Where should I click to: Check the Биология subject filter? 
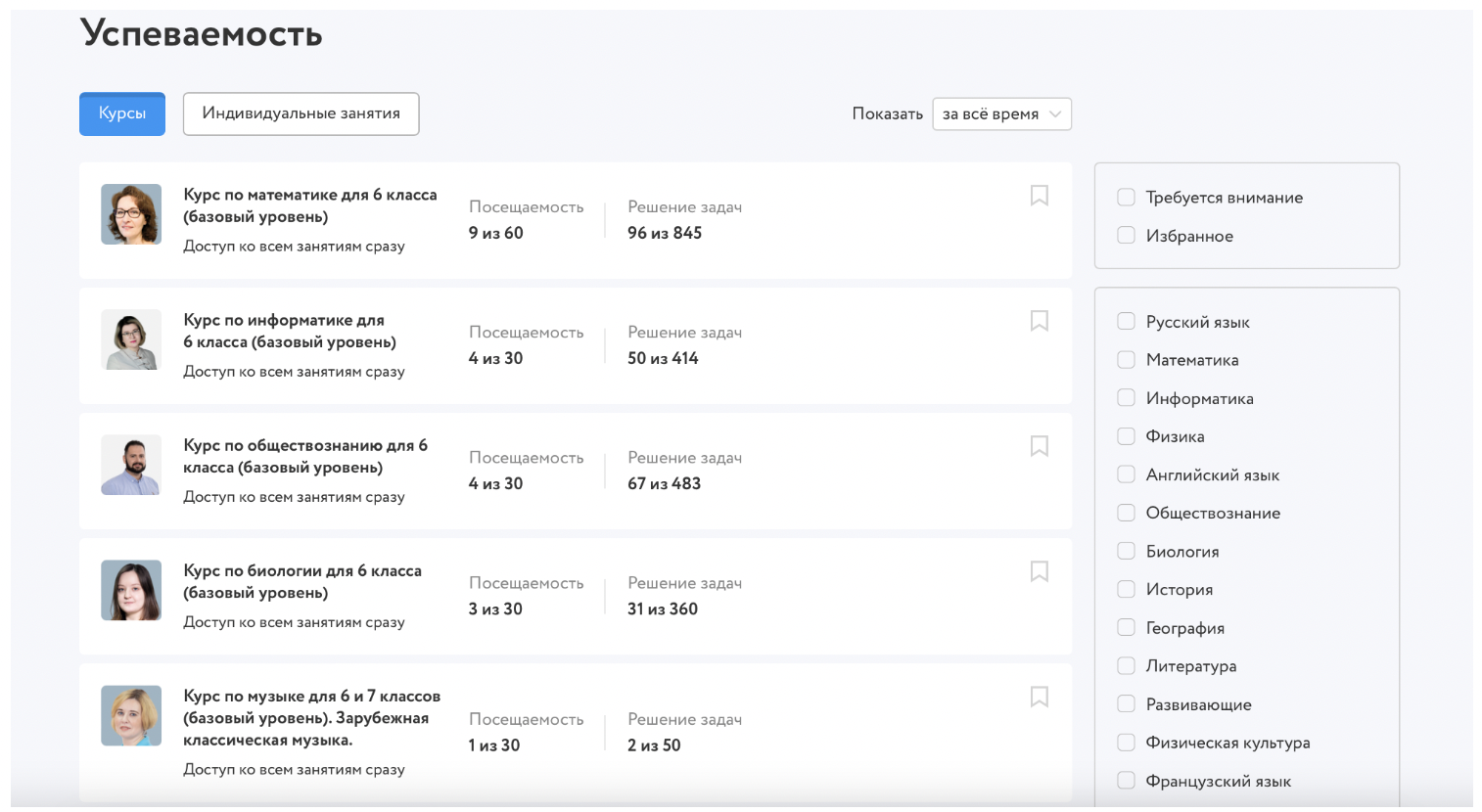click(x=1127, y=552)
